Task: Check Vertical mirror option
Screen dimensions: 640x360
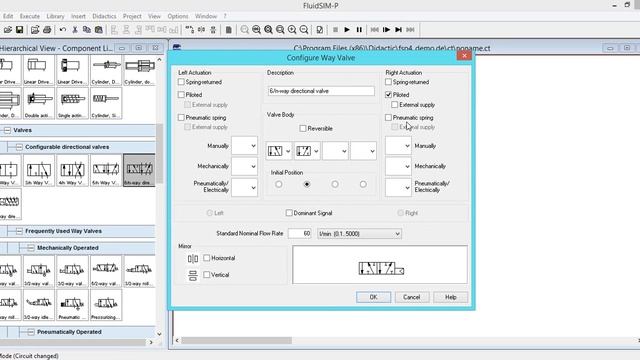Action: tap(207, 275)
